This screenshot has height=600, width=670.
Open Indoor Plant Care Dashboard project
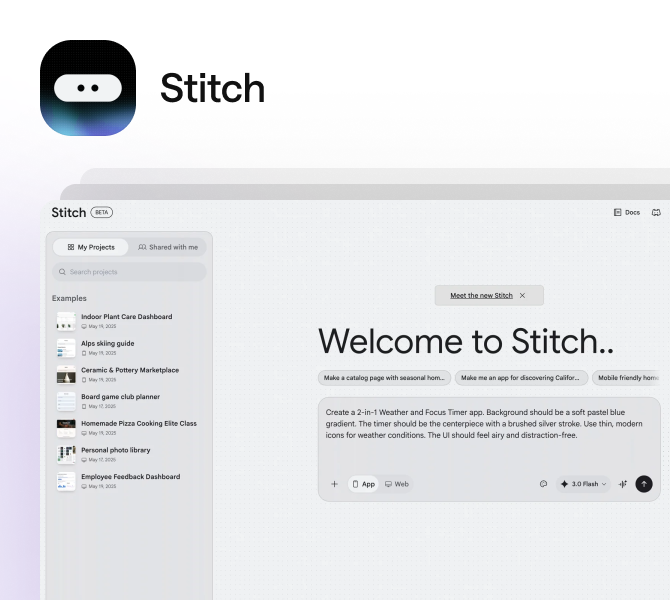[x=127, y=321]
